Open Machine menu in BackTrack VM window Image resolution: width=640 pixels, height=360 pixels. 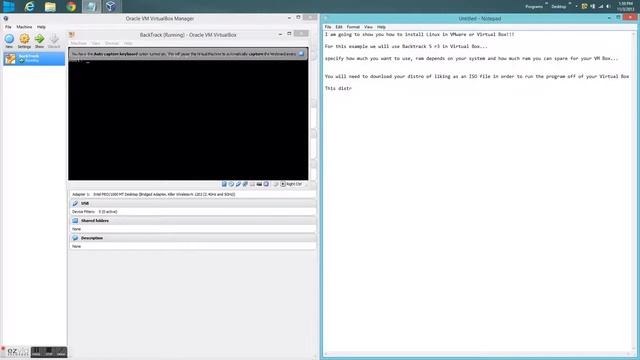click(79, 43)
